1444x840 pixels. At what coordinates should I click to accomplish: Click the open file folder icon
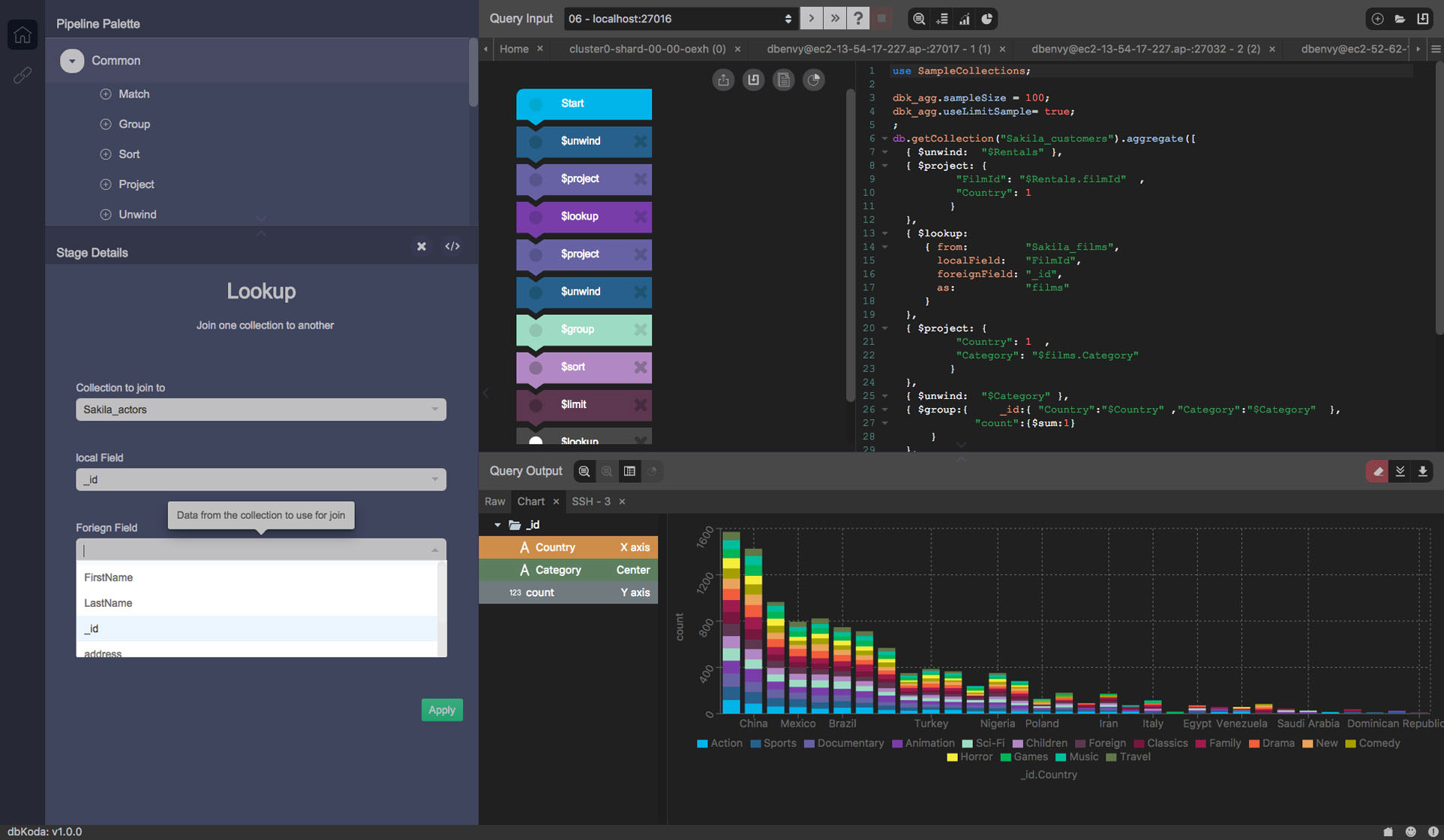(x=1400, y=19)
